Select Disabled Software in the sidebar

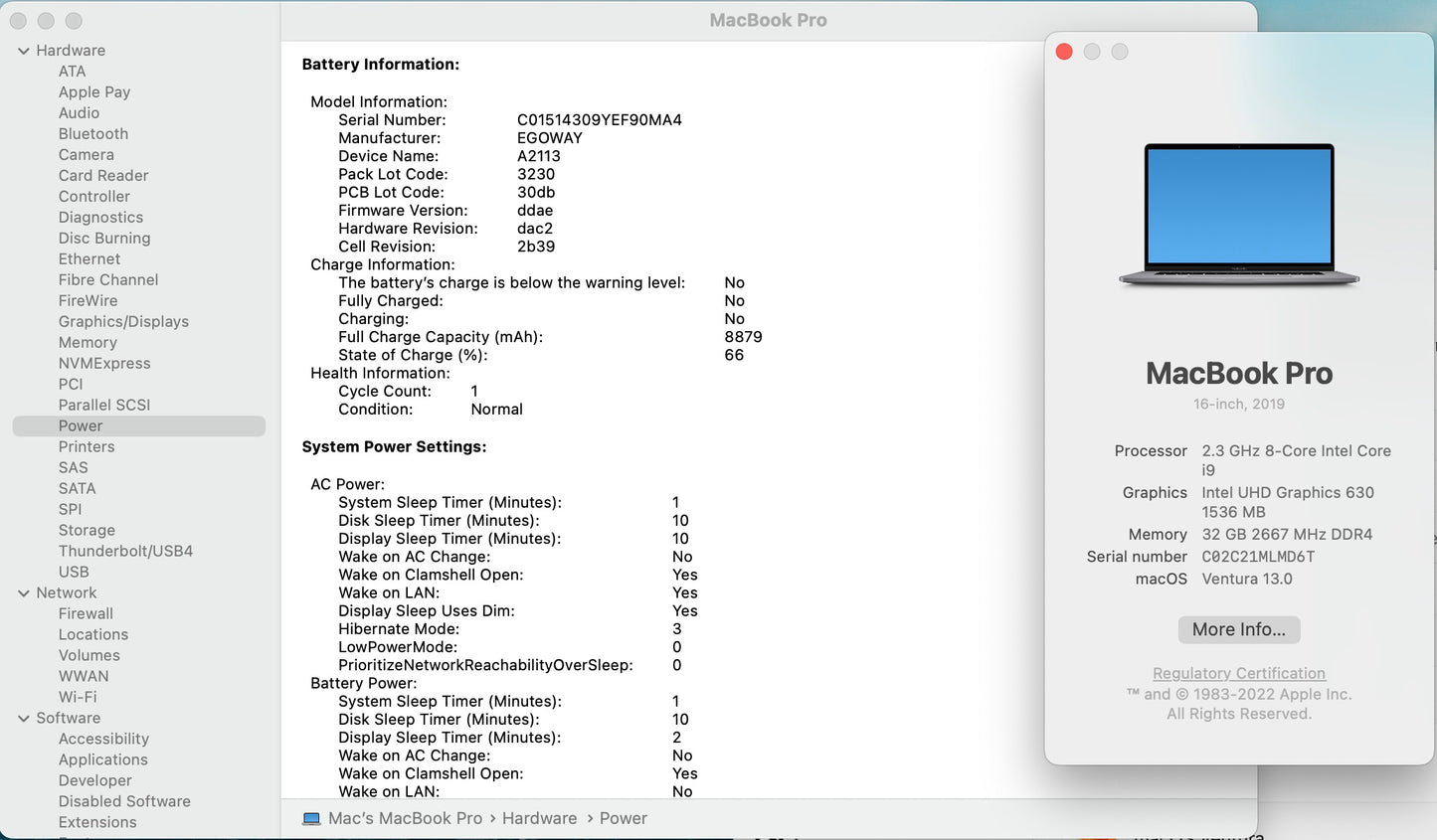[x=124, y=802]
